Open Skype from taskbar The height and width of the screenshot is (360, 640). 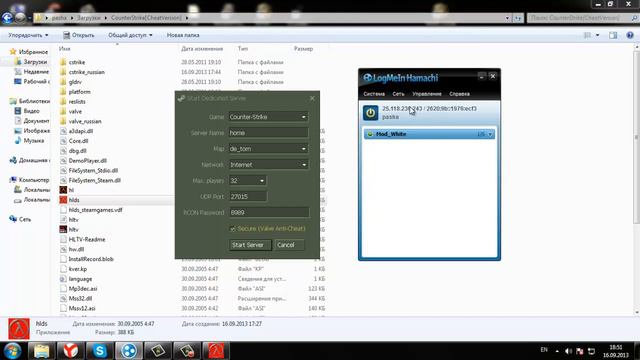[100, 351]
